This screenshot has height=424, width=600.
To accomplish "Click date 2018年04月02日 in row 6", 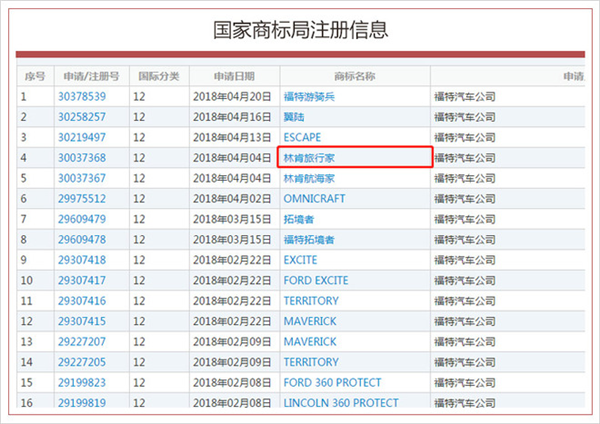I will pos(232,199).
